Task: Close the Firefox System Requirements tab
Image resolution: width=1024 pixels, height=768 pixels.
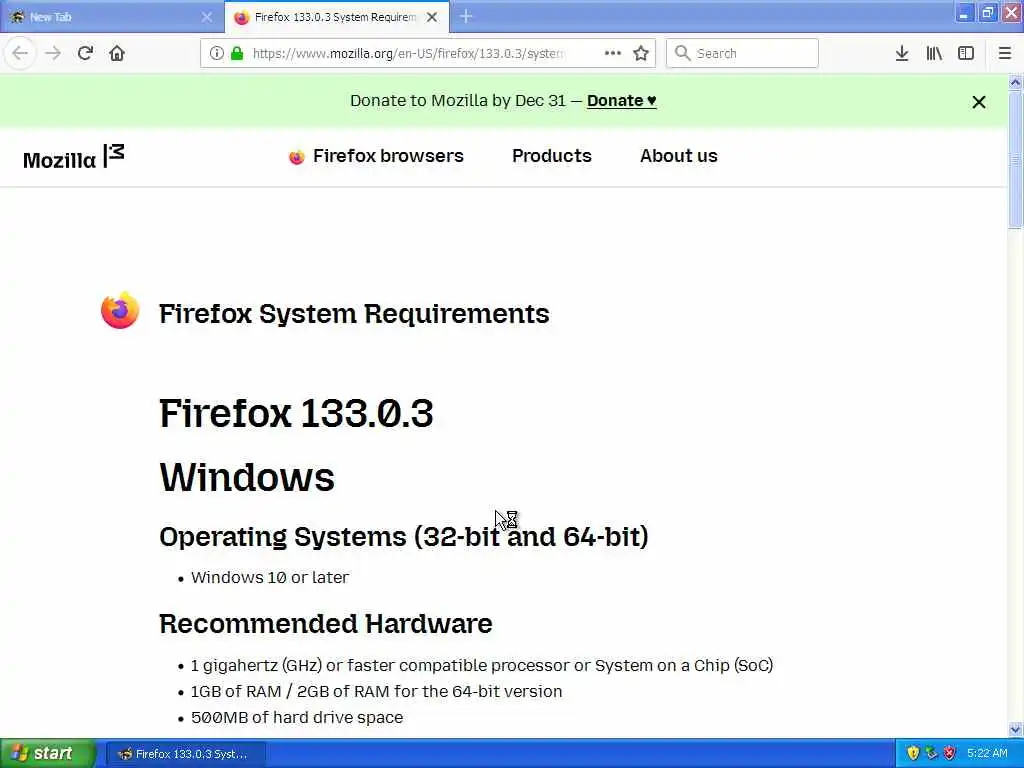Action: (432, 17)
